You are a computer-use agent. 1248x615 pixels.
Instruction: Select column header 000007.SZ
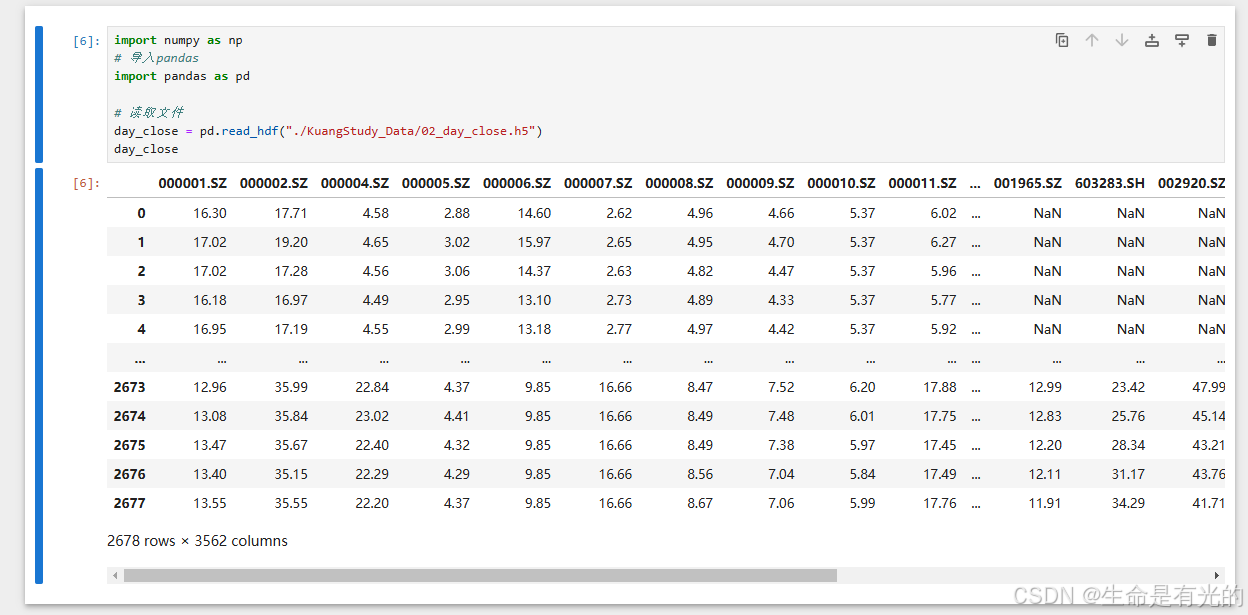[597, 183]
